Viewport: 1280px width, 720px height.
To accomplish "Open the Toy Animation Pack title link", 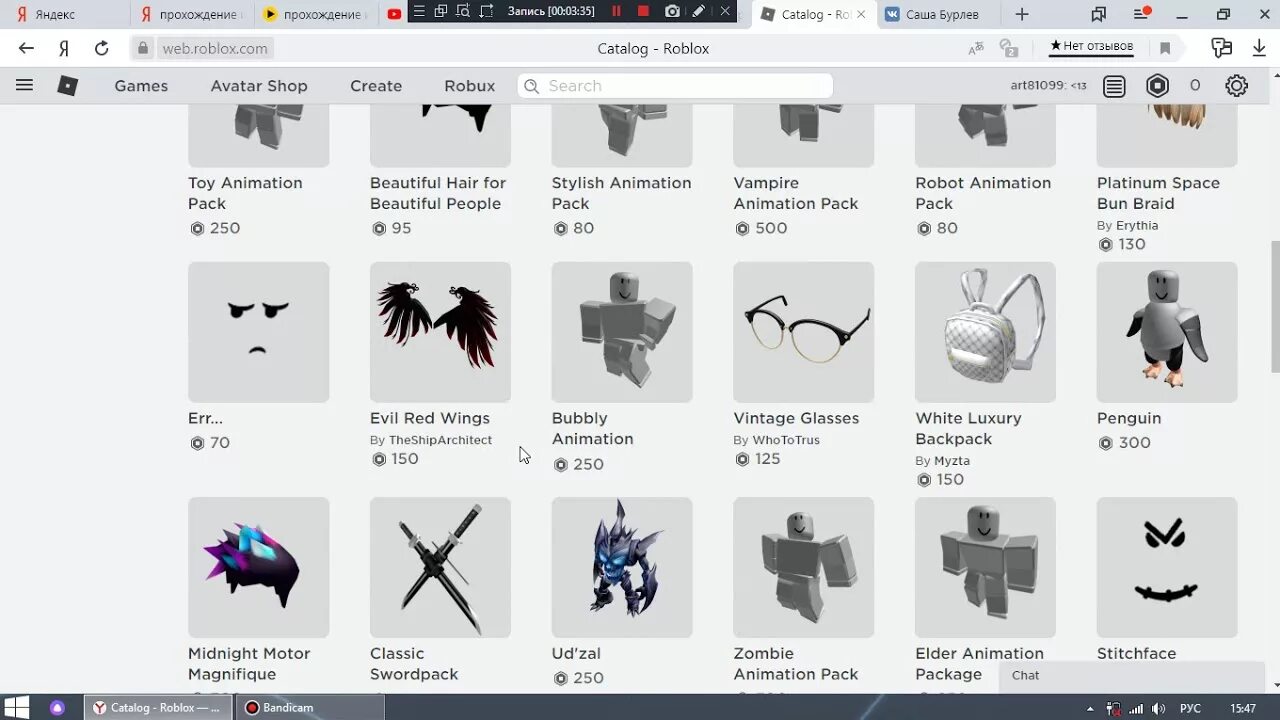I will [245, 193].
